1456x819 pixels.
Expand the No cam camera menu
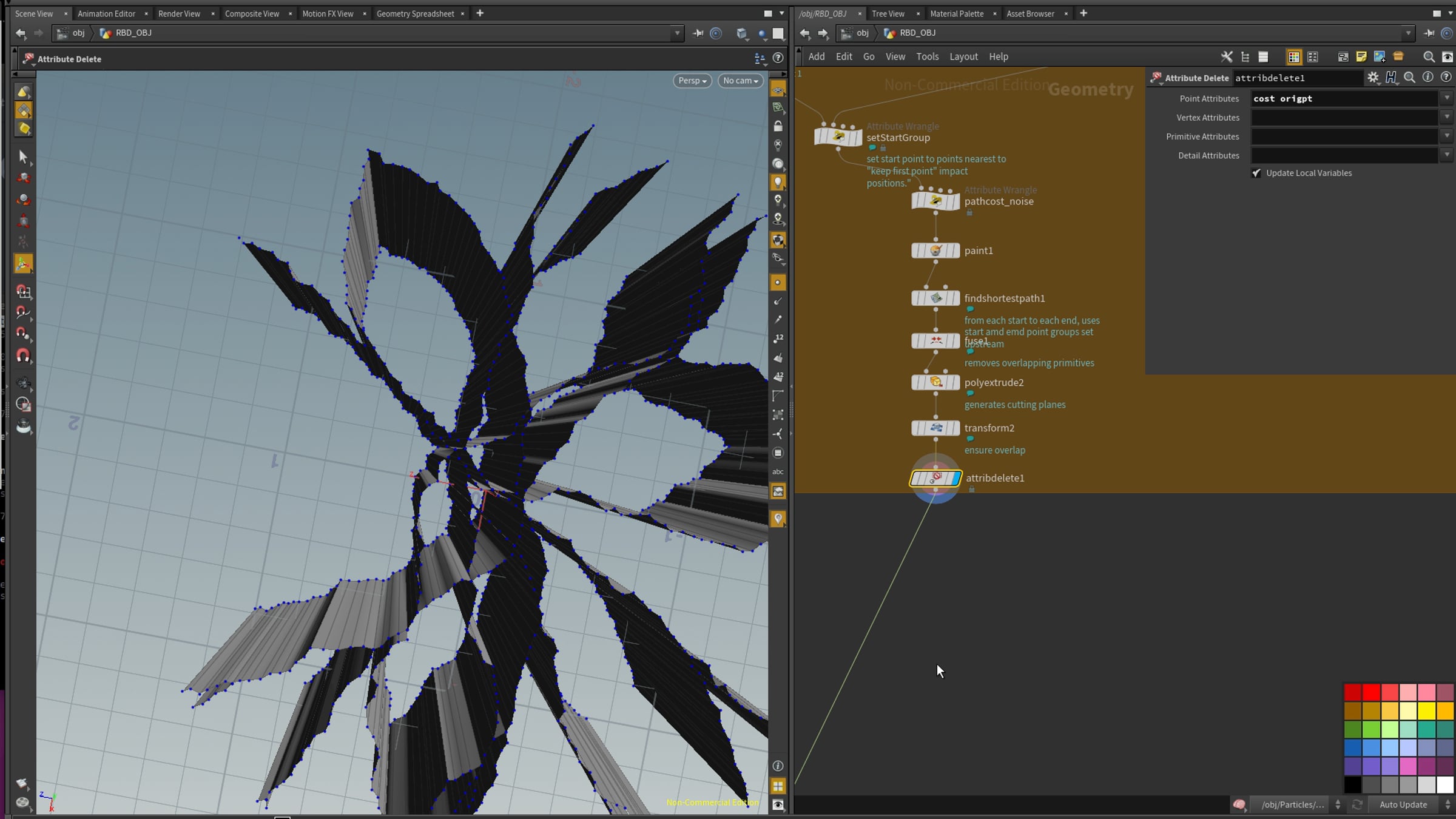[740, 81]
